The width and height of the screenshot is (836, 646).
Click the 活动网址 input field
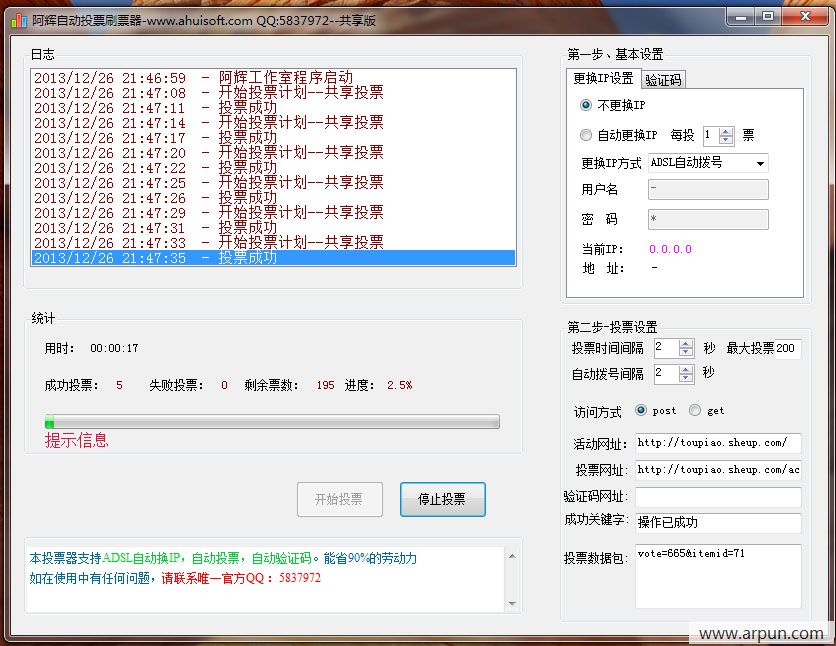pos(717,442)
